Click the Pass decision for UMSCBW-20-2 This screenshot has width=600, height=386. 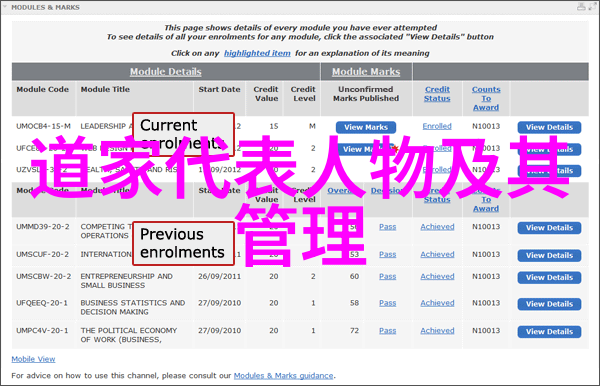[x=388, y=276]
